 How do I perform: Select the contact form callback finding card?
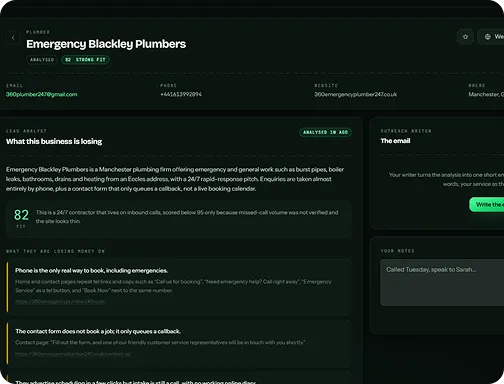pos(179,343)
